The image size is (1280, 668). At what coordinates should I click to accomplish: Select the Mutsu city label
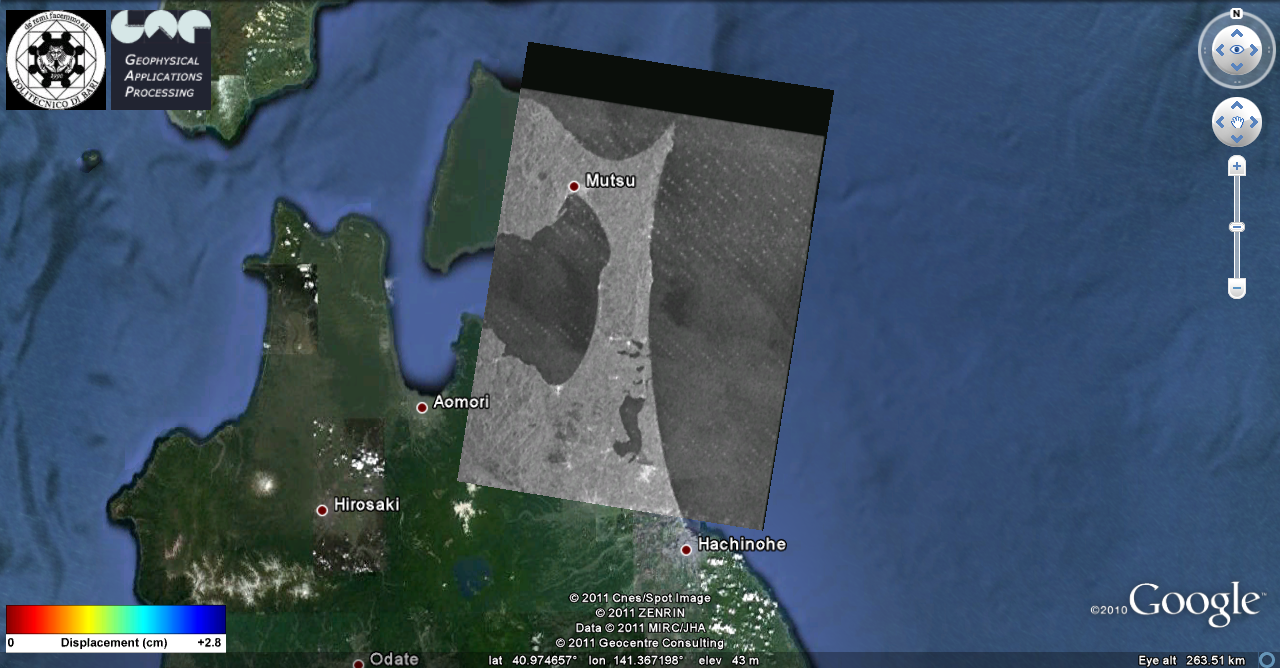point(610,181)
